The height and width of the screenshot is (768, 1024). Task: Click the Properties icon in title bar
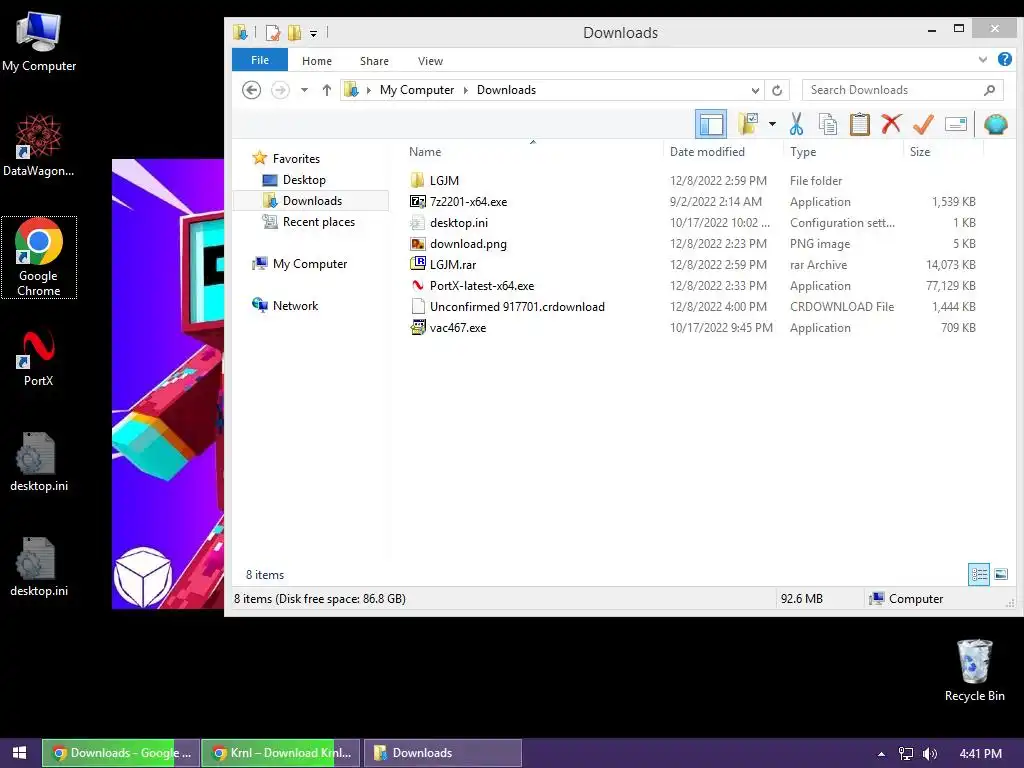[x=272, y=32]
